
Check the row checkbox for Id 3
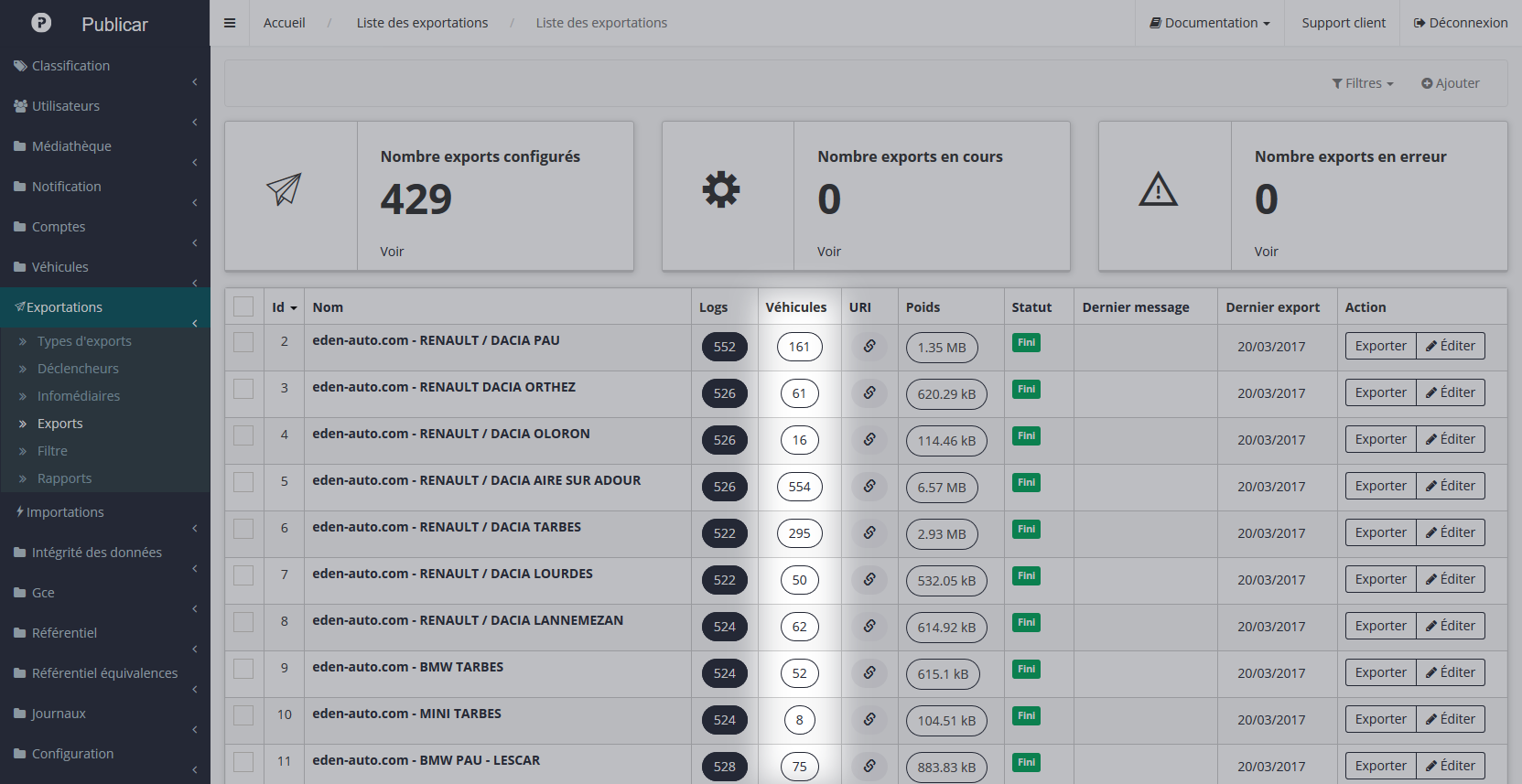point(243,389)
